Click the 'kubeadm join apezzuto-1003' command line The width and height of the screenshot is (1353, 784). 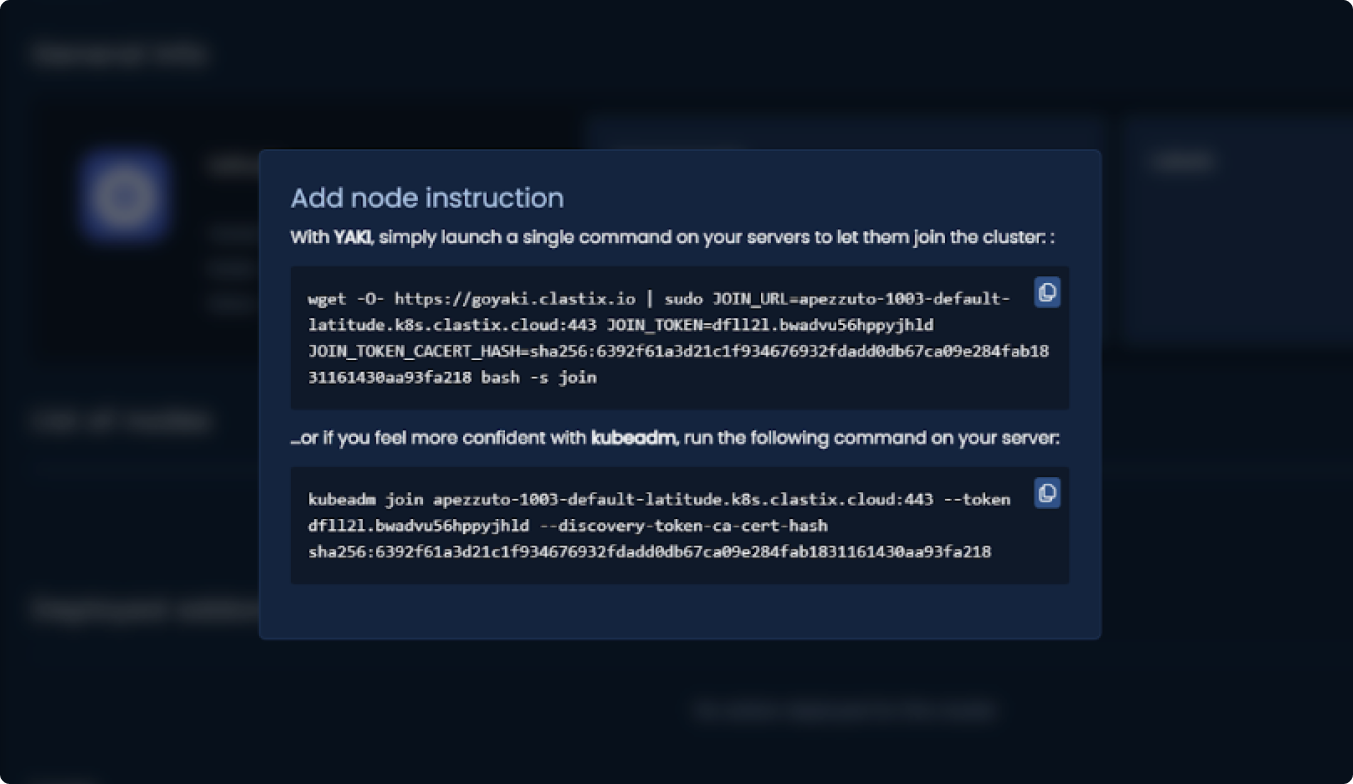point(659,499)
